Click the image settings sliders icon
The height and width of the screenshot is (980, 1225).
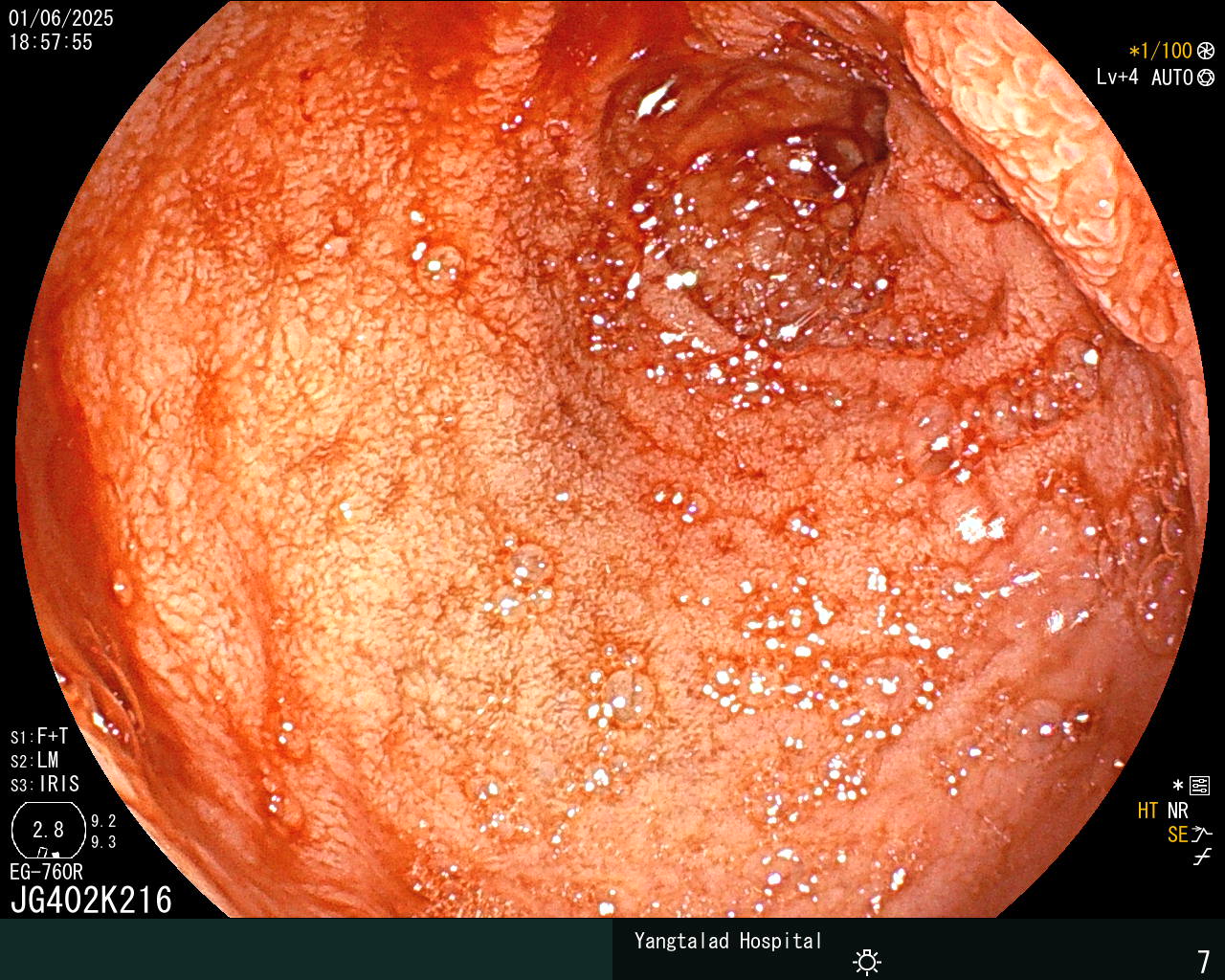tap(1199, 787)
